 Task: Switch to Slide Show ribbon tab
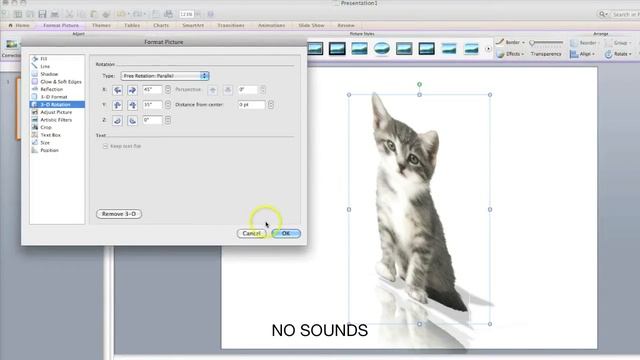click(x=311, y=25)
